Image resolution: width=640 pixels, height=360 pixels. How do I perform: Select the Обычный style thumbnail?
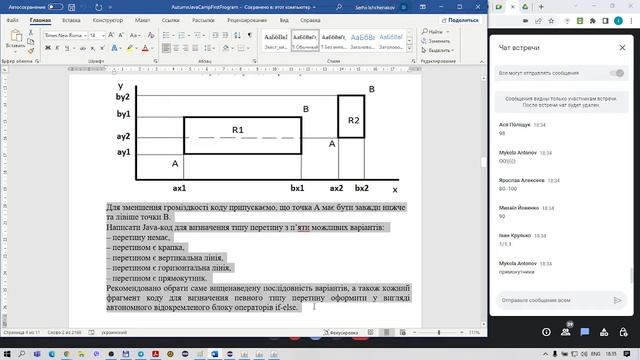point(305,40)
